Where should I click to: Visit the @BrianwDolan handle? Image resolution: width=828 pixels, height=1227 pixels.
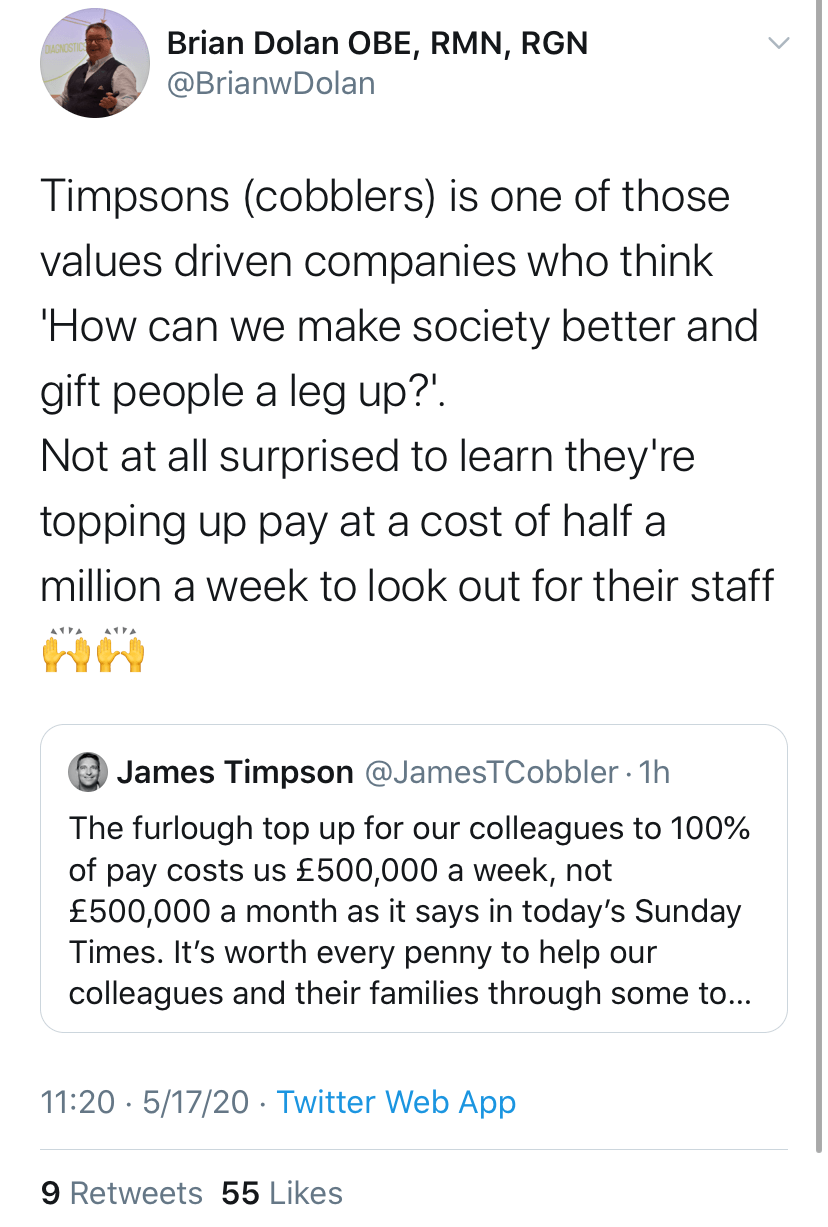coord(271,83)
